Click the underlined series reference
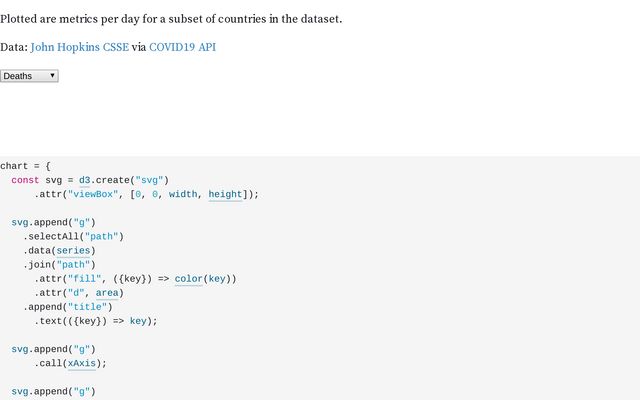The height and width of the screenshot is (400, 640). tap(75, 250)
